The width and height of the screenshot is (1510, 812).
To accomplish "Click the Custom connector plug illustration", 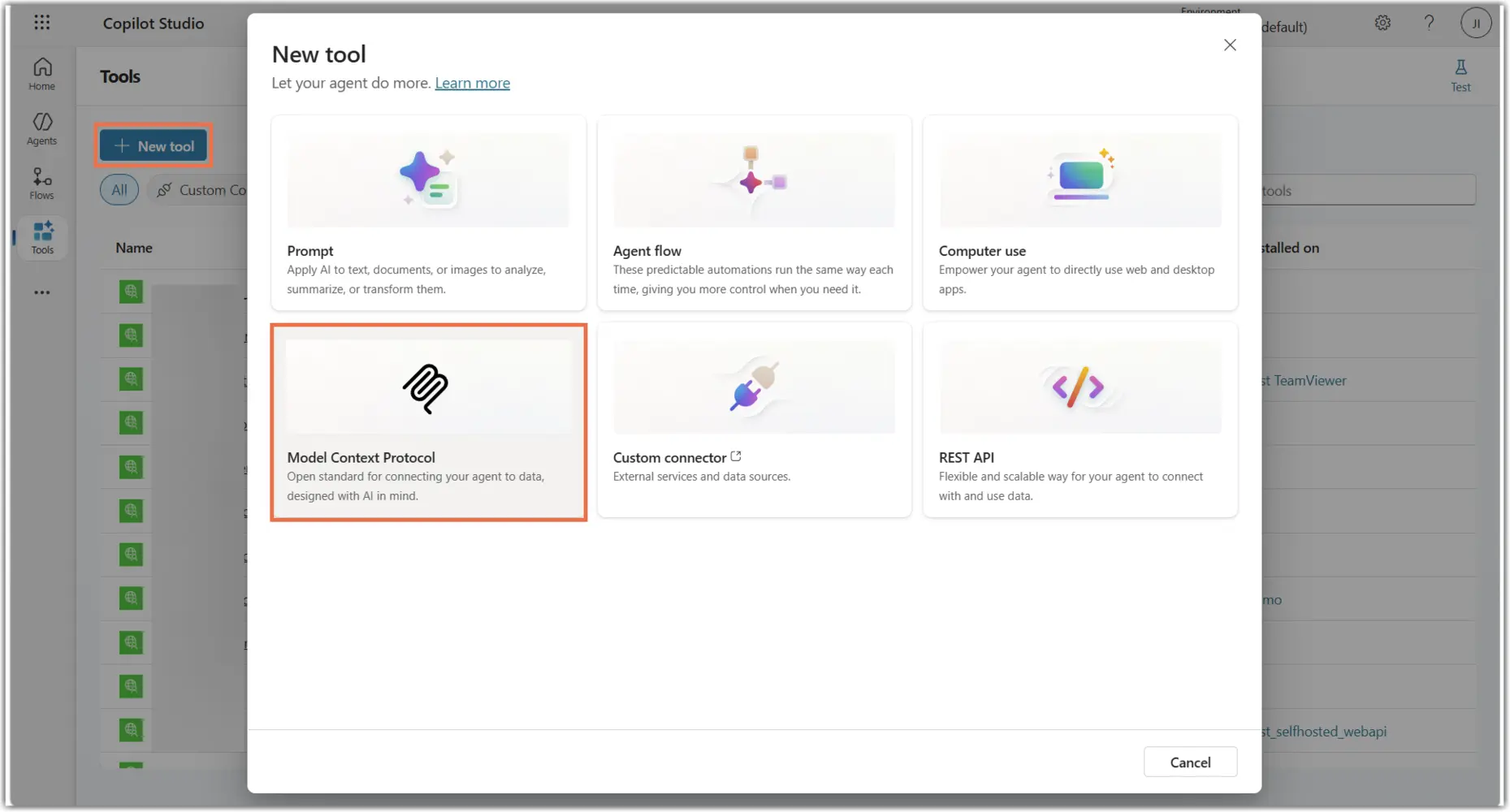I will coord(754,387).
